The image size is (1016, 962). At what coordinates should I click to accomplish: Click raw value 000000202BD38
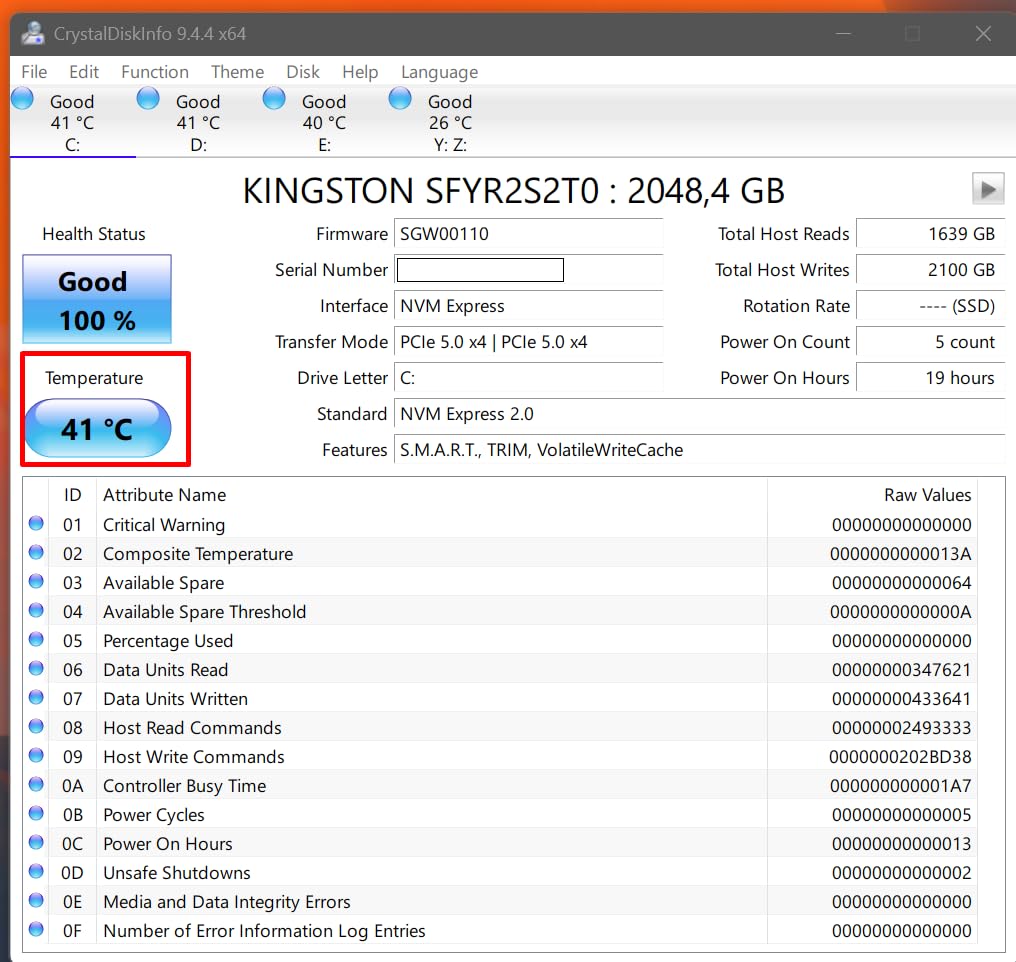click(x=900, y=757)
